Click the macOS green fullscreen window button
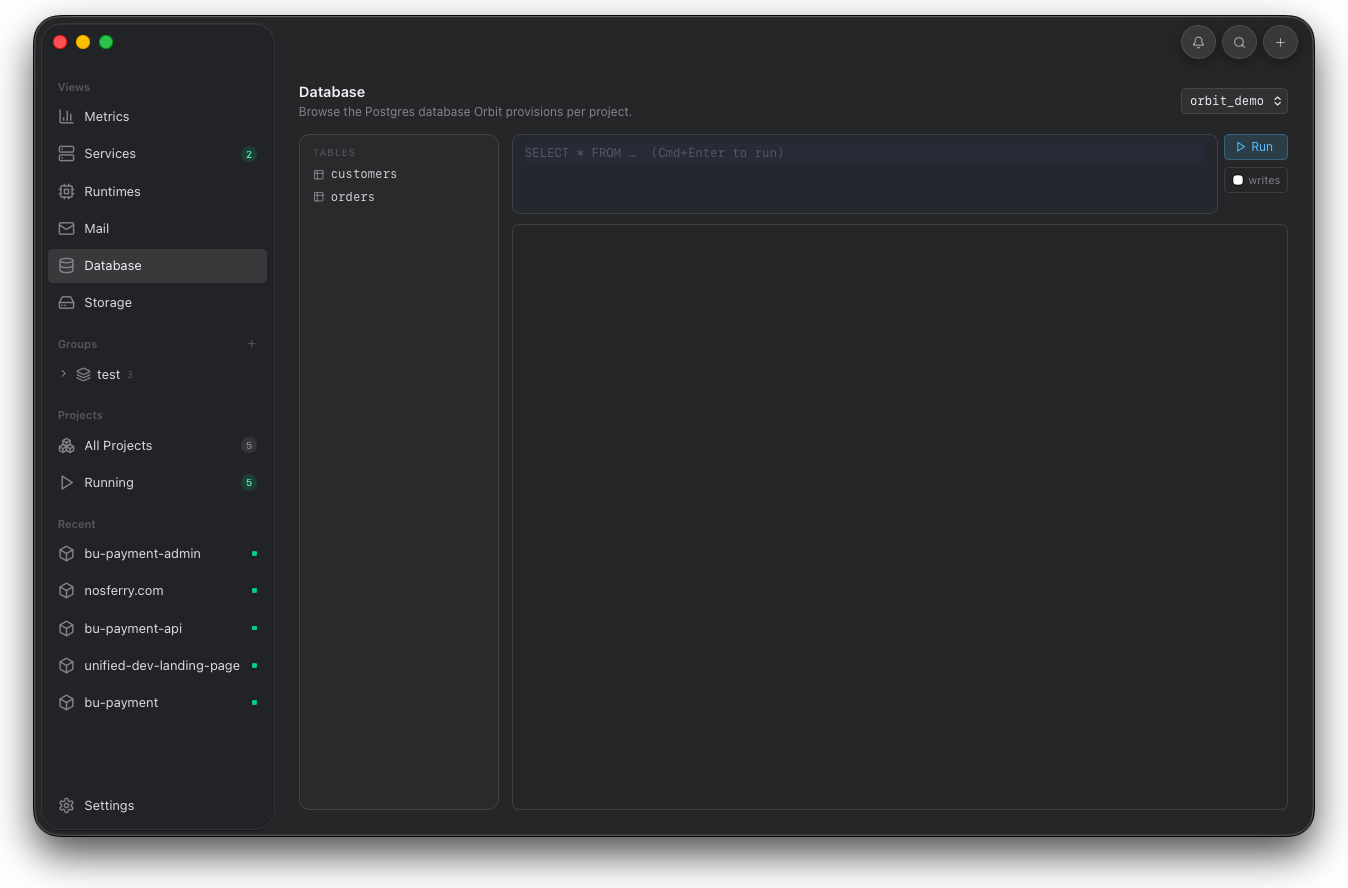 [106, 42]
